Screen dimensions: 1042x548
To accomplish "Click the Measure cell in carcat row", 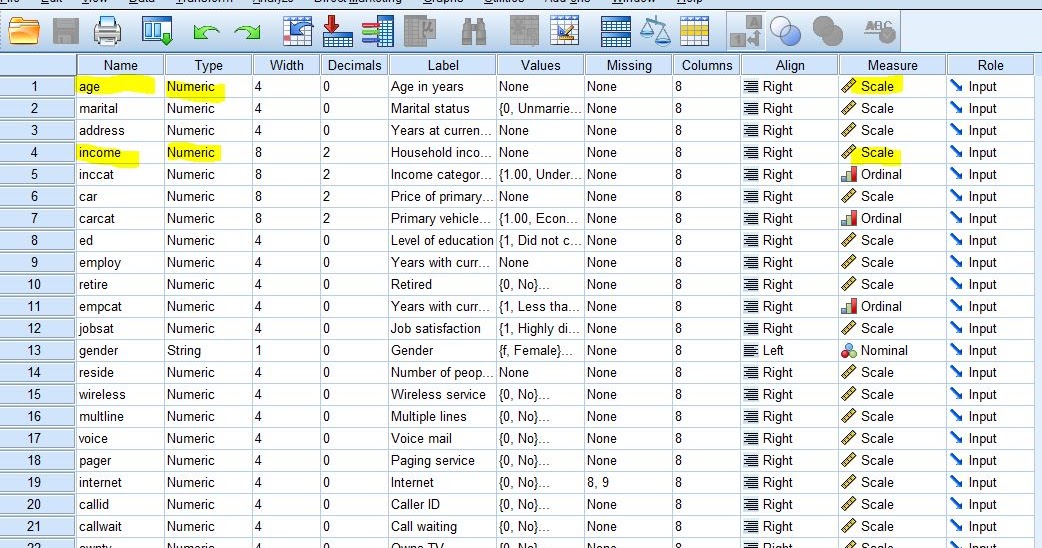I will (x=892, y=219).
